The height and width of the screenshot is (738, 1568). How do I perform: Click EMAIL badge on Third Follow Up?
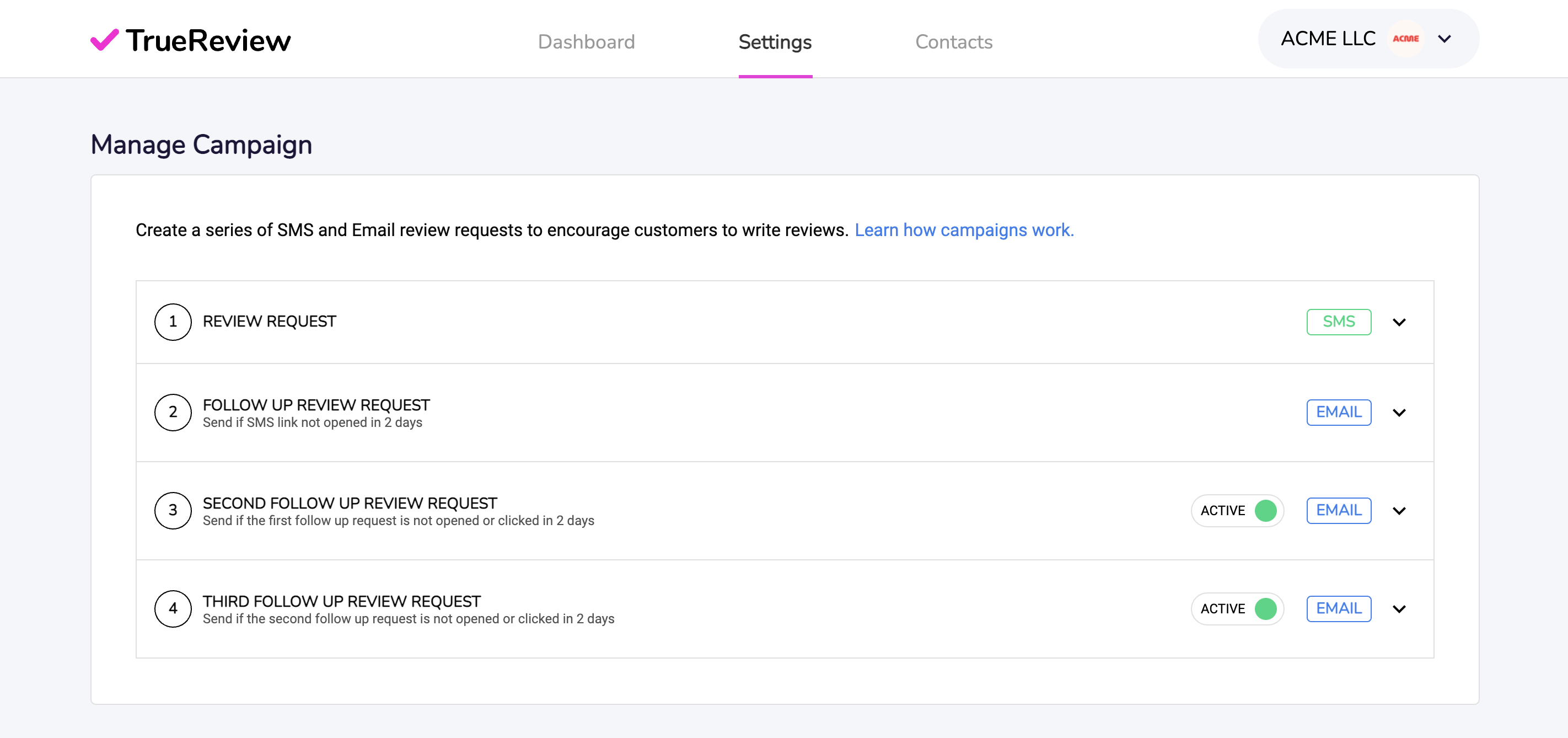pyautogui.click(x=1338, y=608)
